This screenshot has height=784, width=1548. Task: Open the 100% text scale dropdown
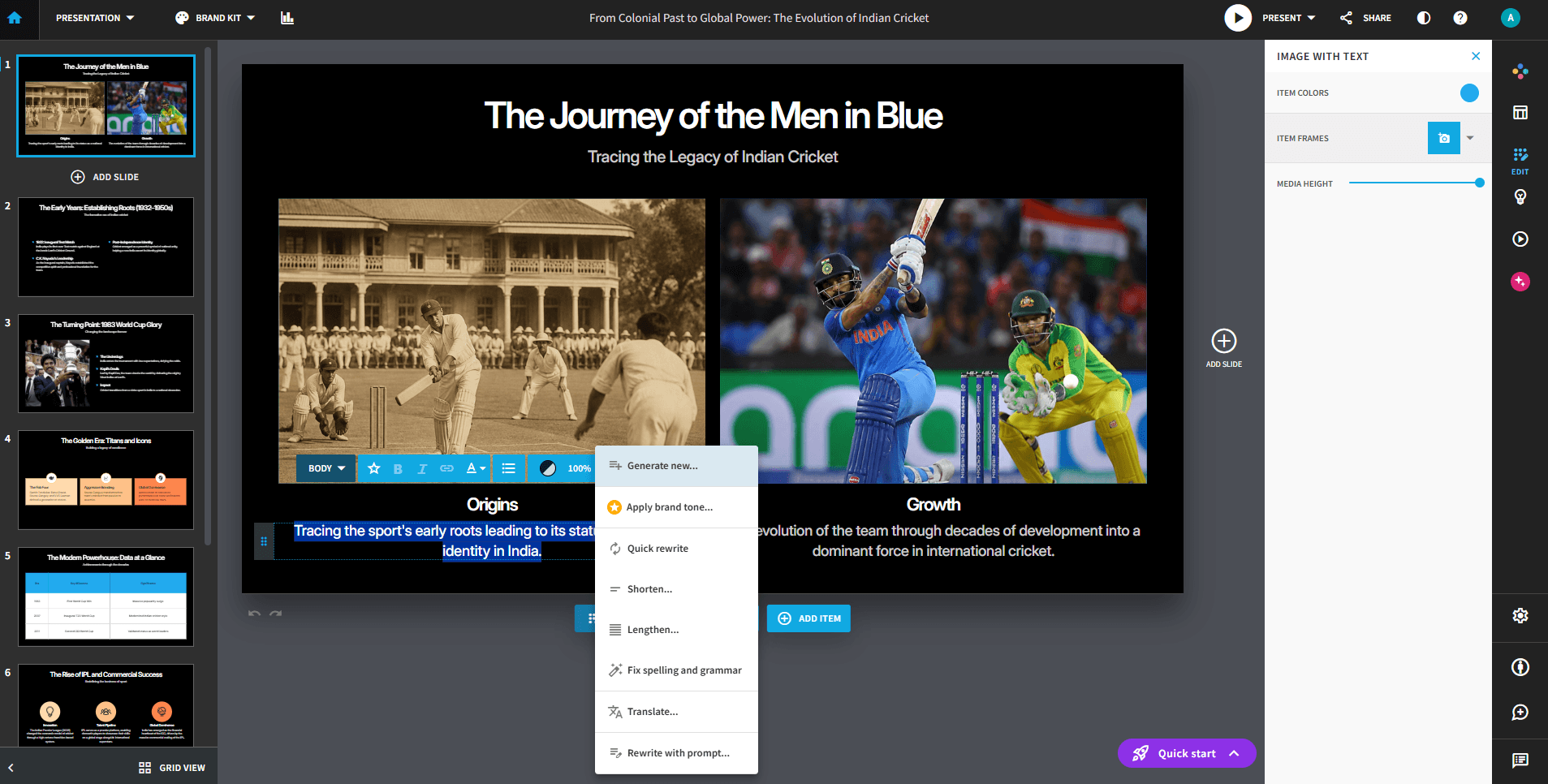pos(580,468)
